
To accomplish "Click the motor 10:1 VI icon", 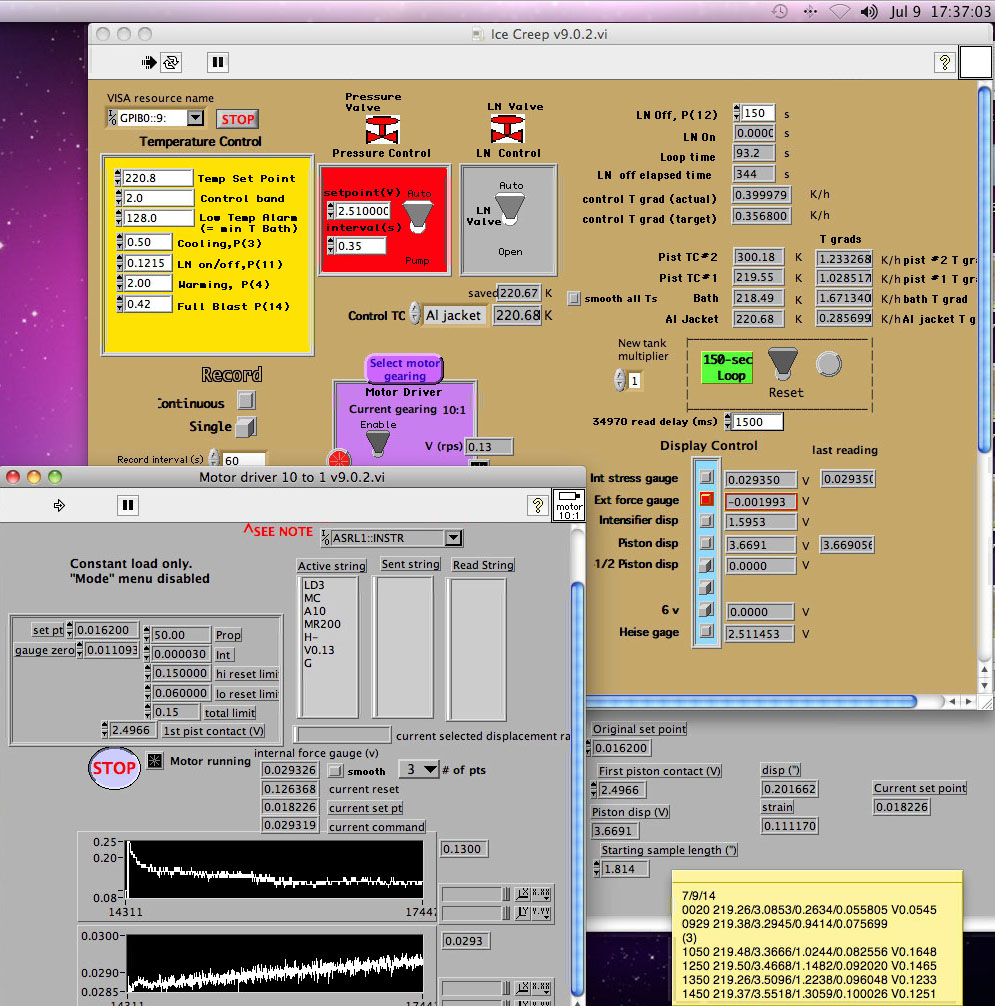I will tap(568, 504).
